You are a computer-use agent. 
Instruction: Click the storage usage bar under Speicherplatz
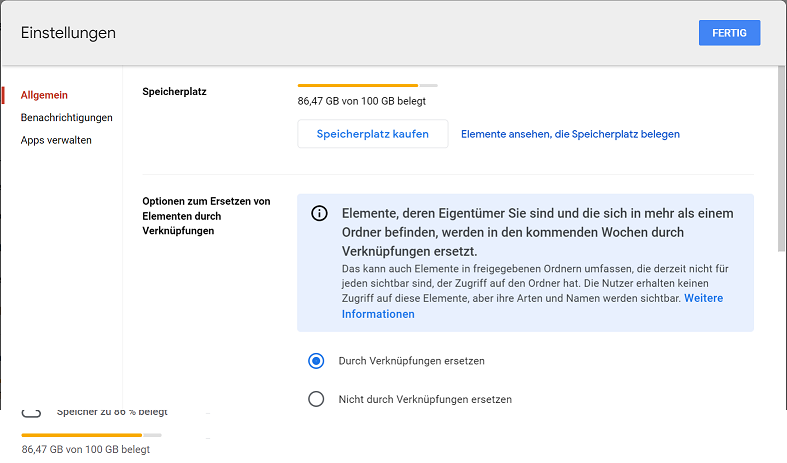click(x=367, y=86)
